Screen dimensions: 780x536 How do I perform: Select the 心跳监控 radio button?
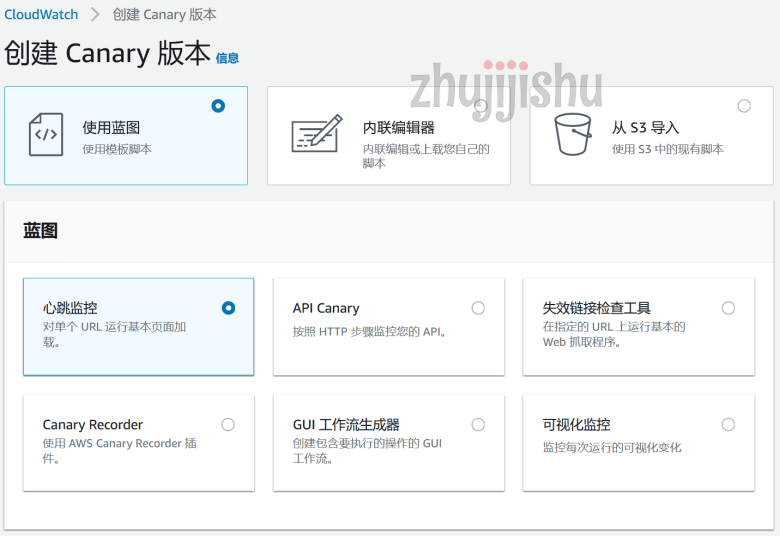(x=228, y=308)
